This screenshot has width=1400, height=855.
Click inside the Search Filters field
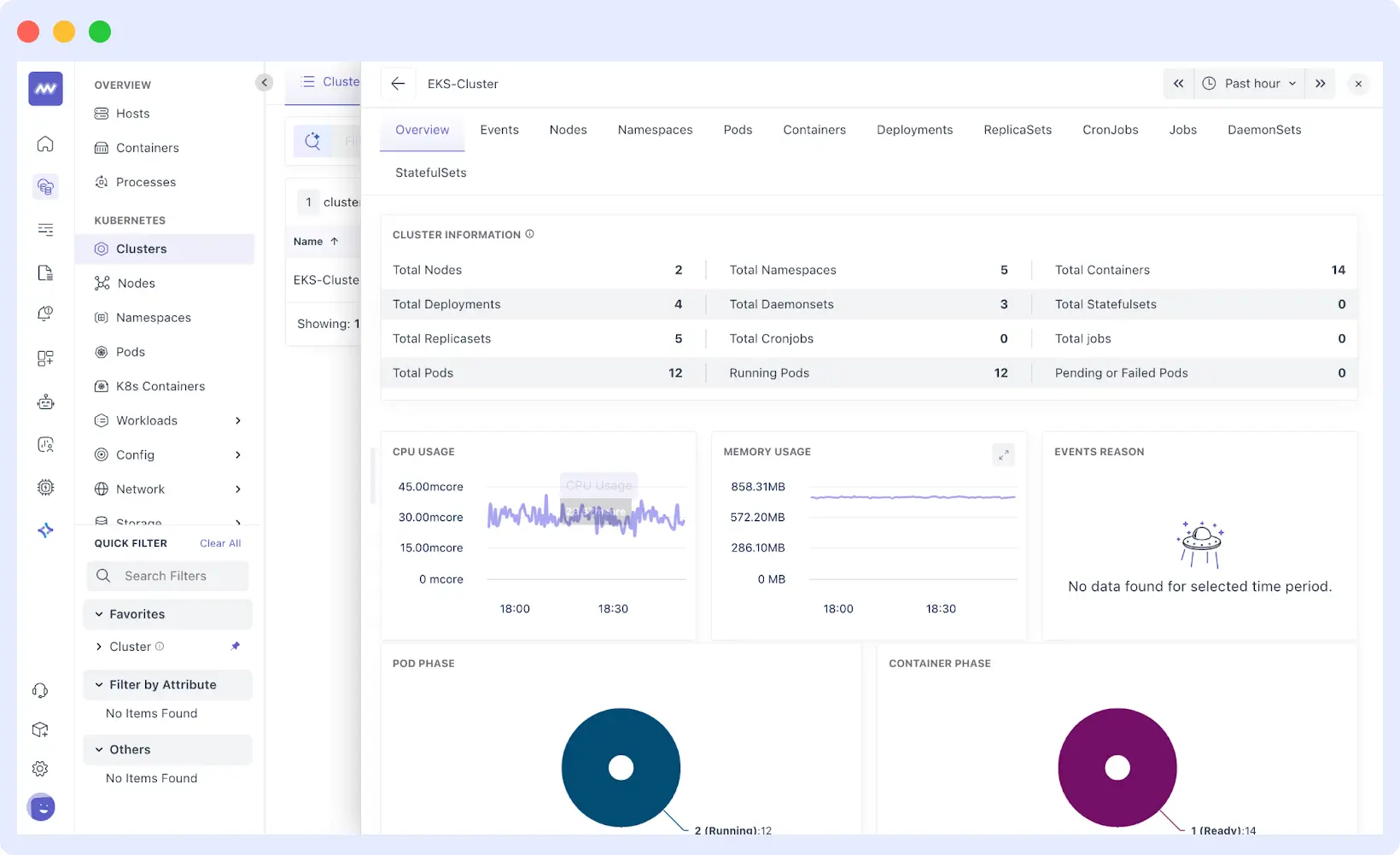(x=167, y=576)
